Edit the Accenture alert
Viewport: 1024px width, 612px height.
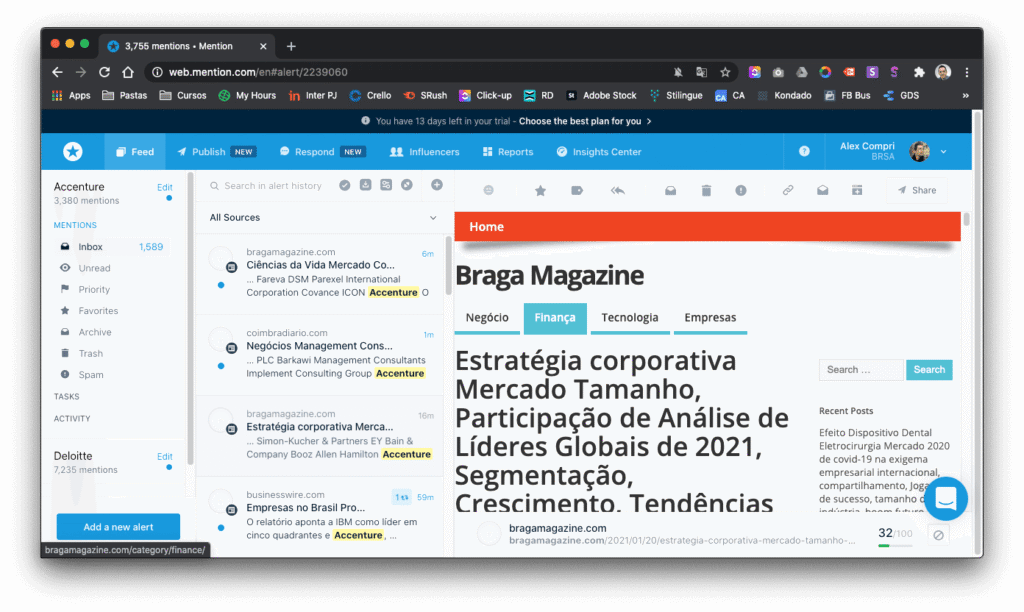(x=165, y=187)
